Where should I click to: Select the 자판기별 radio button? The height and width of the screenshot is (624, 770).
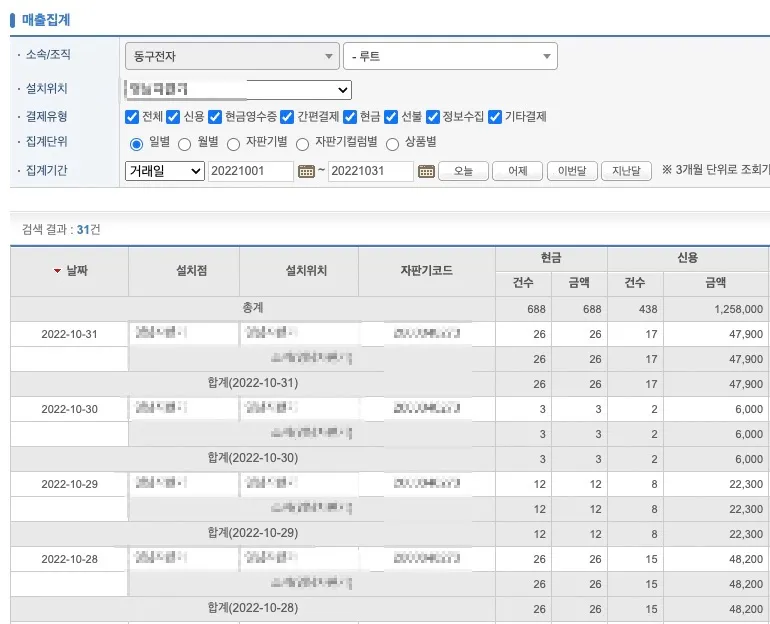[x=234, y=144]
